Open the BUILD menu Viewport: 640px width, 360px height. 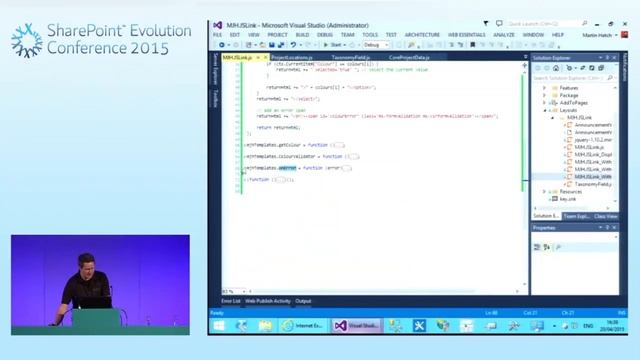pyautogui.click(x=302, y=35)
